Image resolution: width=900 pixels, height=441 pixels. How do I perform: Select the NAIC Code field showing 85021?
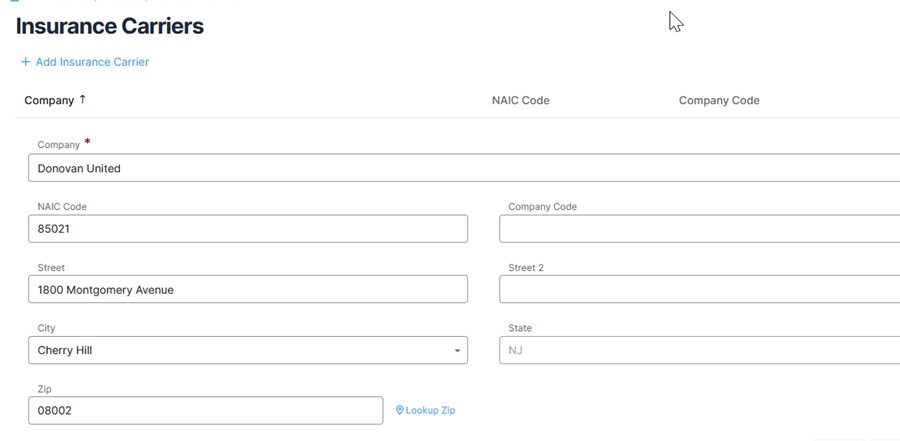pyautogui.click(x=248, y=229)
